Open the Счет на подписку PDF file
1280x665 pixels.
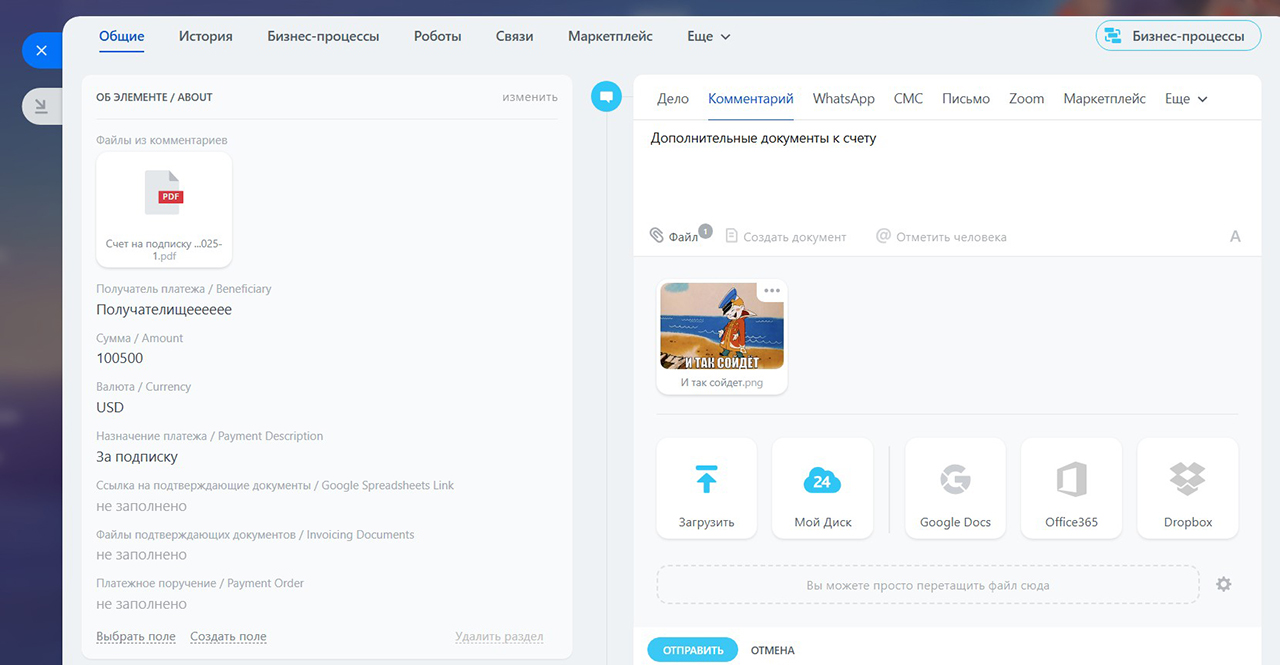click(164, 209)
